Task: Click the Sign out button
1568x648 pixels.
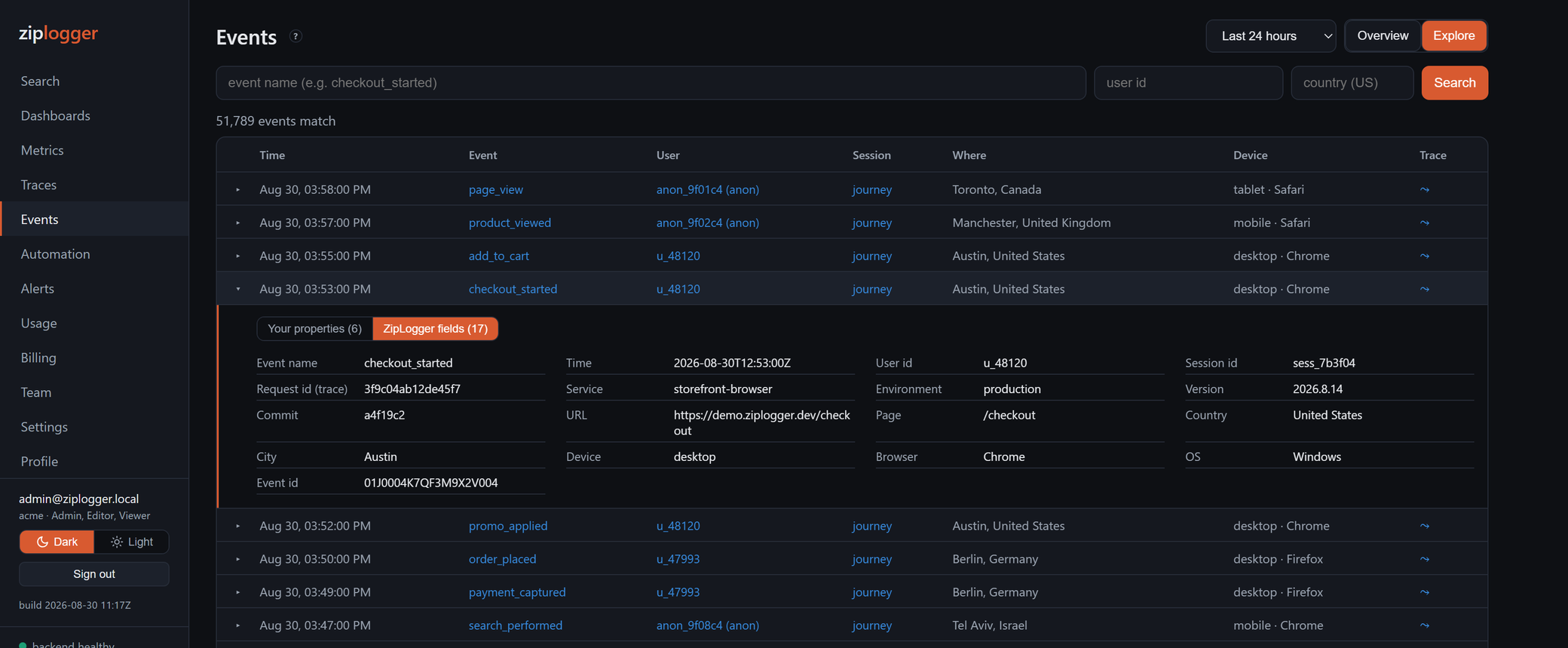Action: click(x=94, y=574)
